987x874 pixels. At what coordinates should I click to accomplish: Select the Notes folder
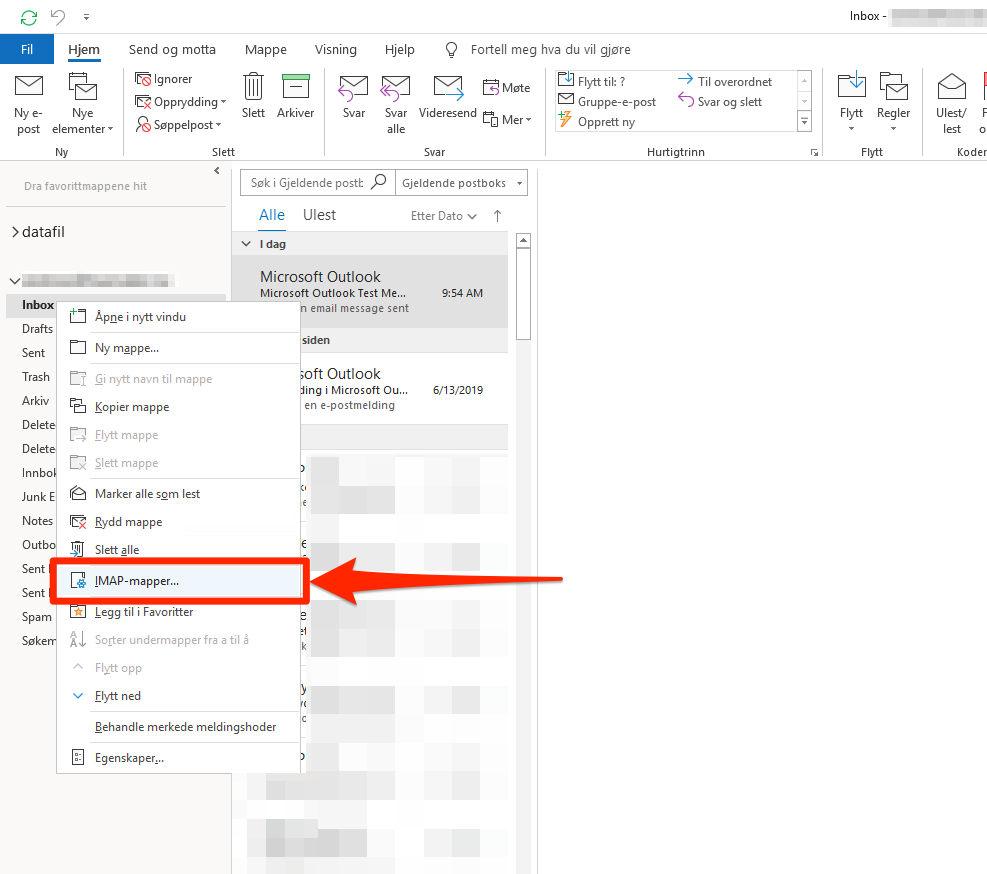37,521
